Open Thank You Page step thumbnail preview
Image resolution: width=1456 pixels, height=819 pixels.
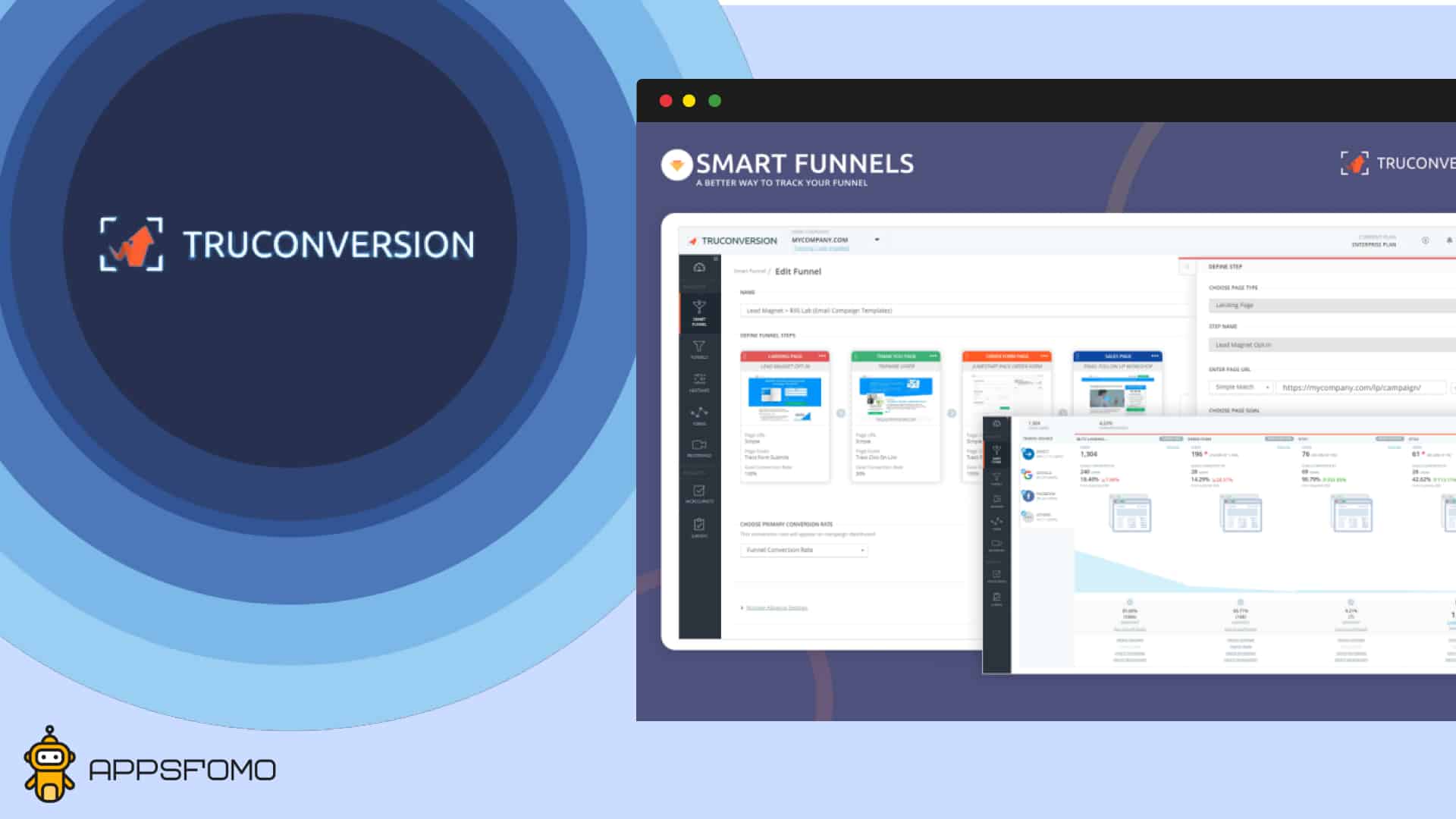[895, 400]
